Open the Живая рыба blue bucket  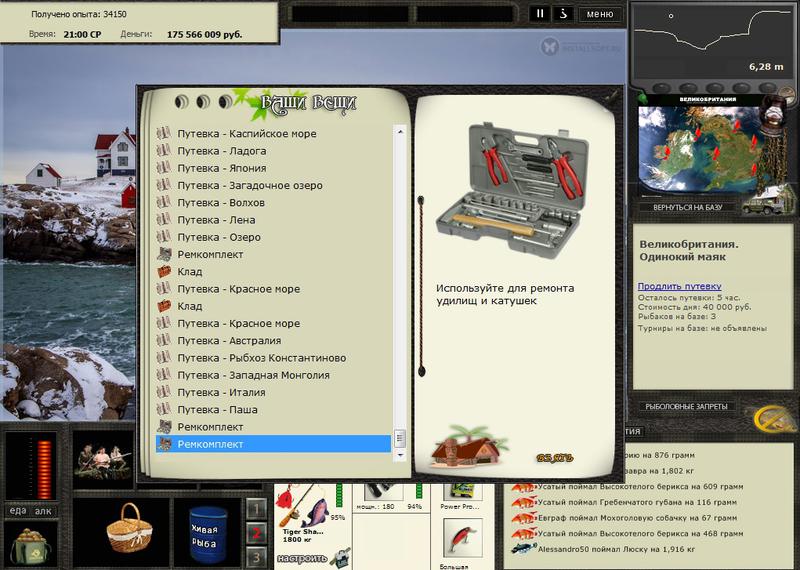208,534
